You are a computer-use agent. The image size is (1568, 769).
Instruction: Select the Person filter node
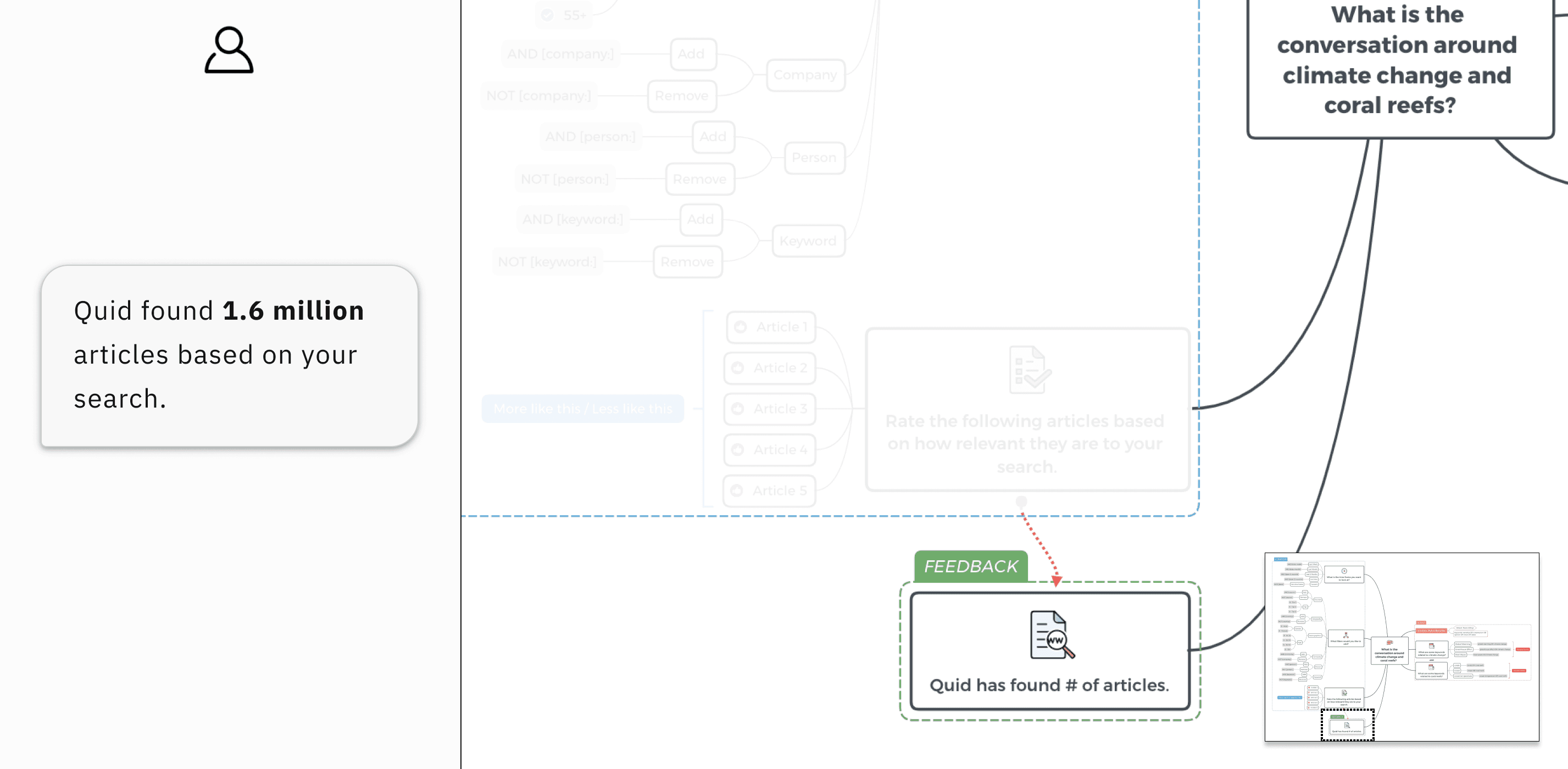click(x=814, y=158)
